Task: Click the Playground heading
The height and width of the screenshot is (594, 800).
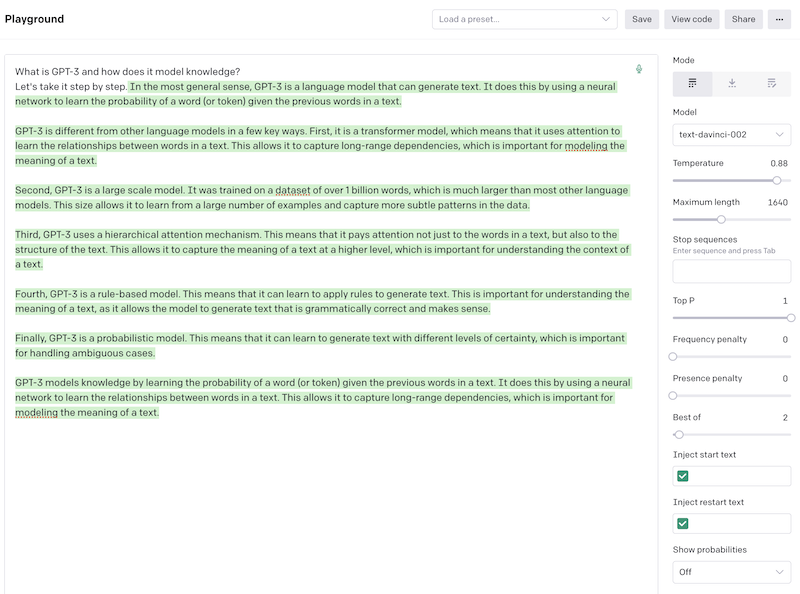Action: tap(34, 19)
